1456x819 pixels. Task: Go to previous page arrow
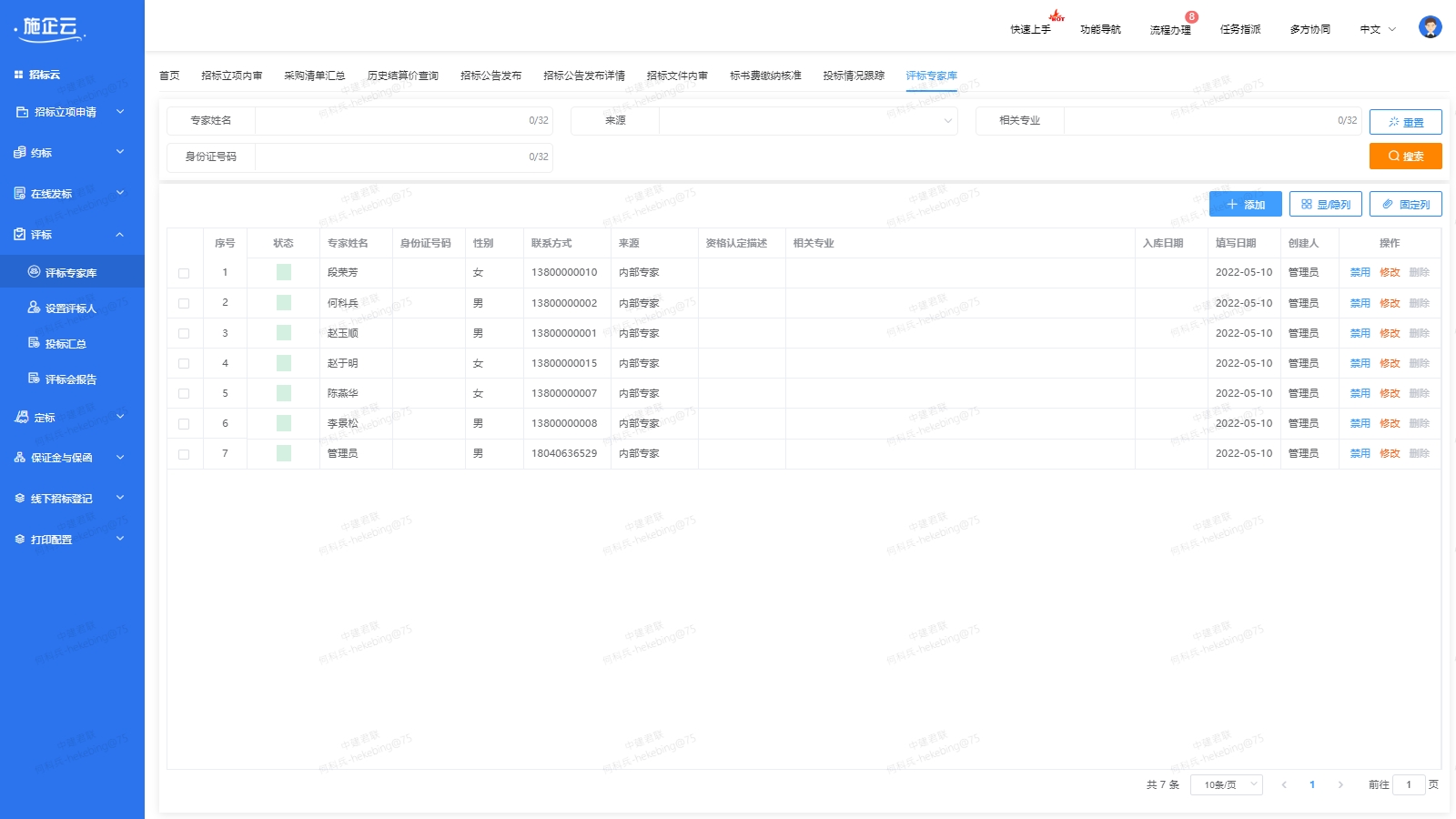click(x=1284, y=784)
